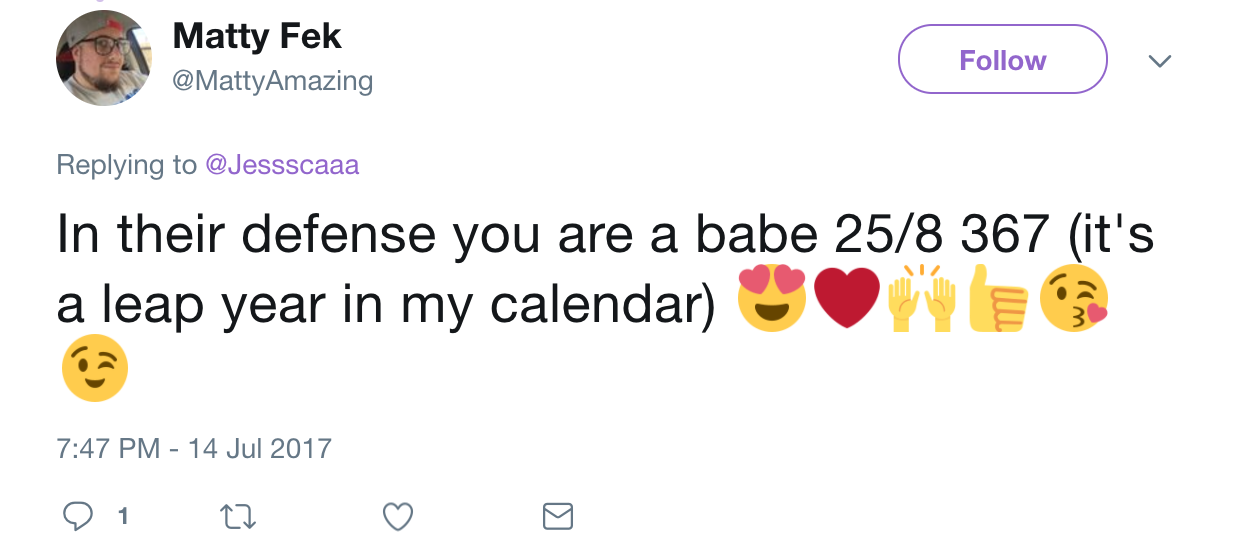This screenshot has width=1238, height=550.
Task: Click the reply count number 1
Action: point(123,517)
